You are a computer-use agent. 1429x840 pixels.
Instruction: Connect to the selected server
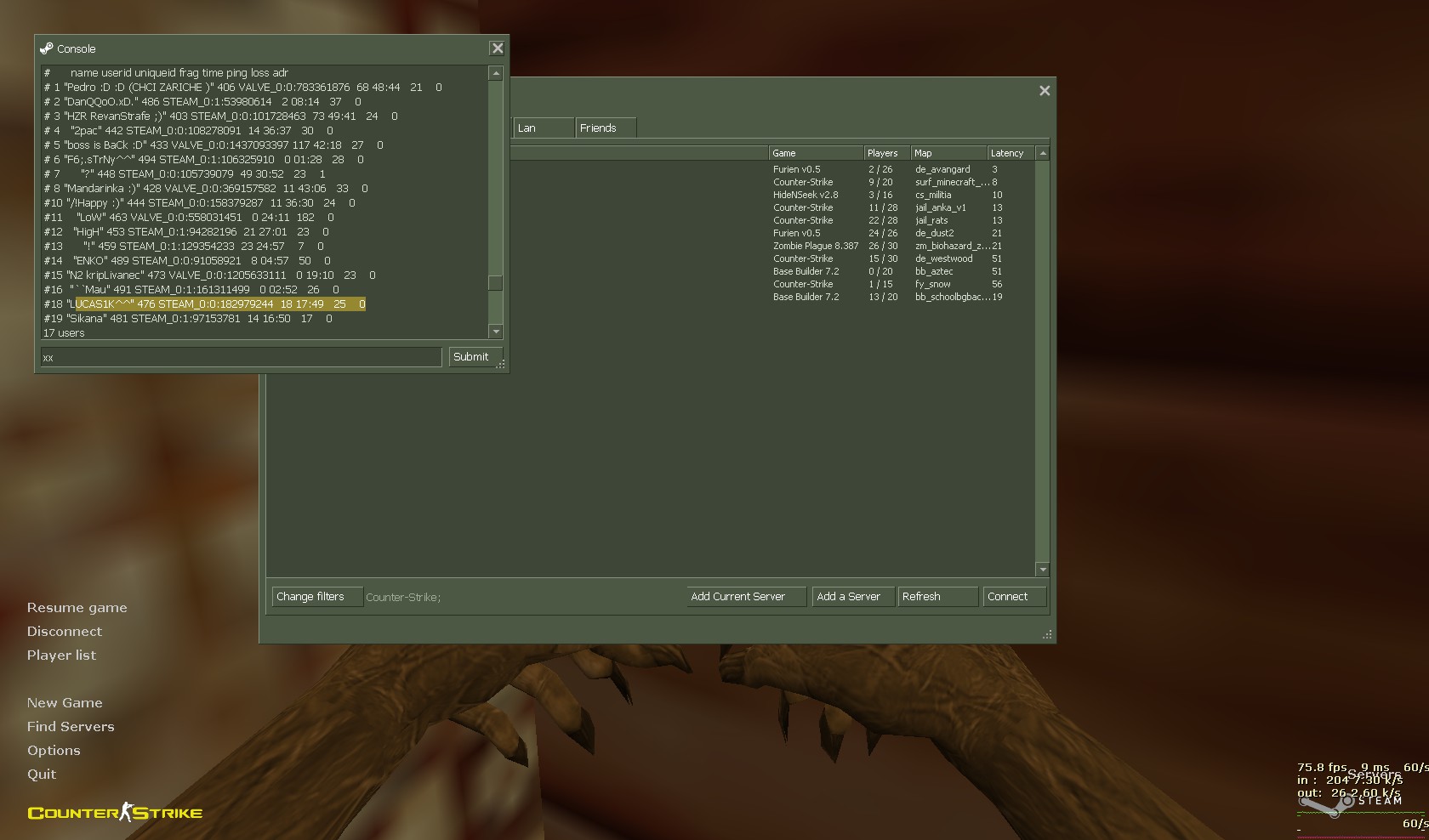(x=1015, y=597)
